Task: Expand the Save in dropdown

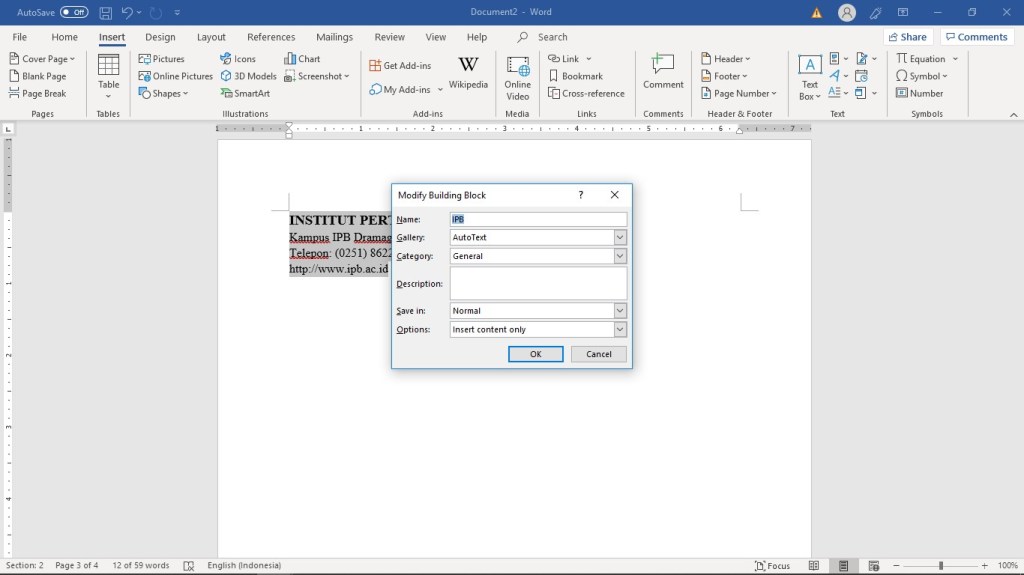Action: coord(620,311)
